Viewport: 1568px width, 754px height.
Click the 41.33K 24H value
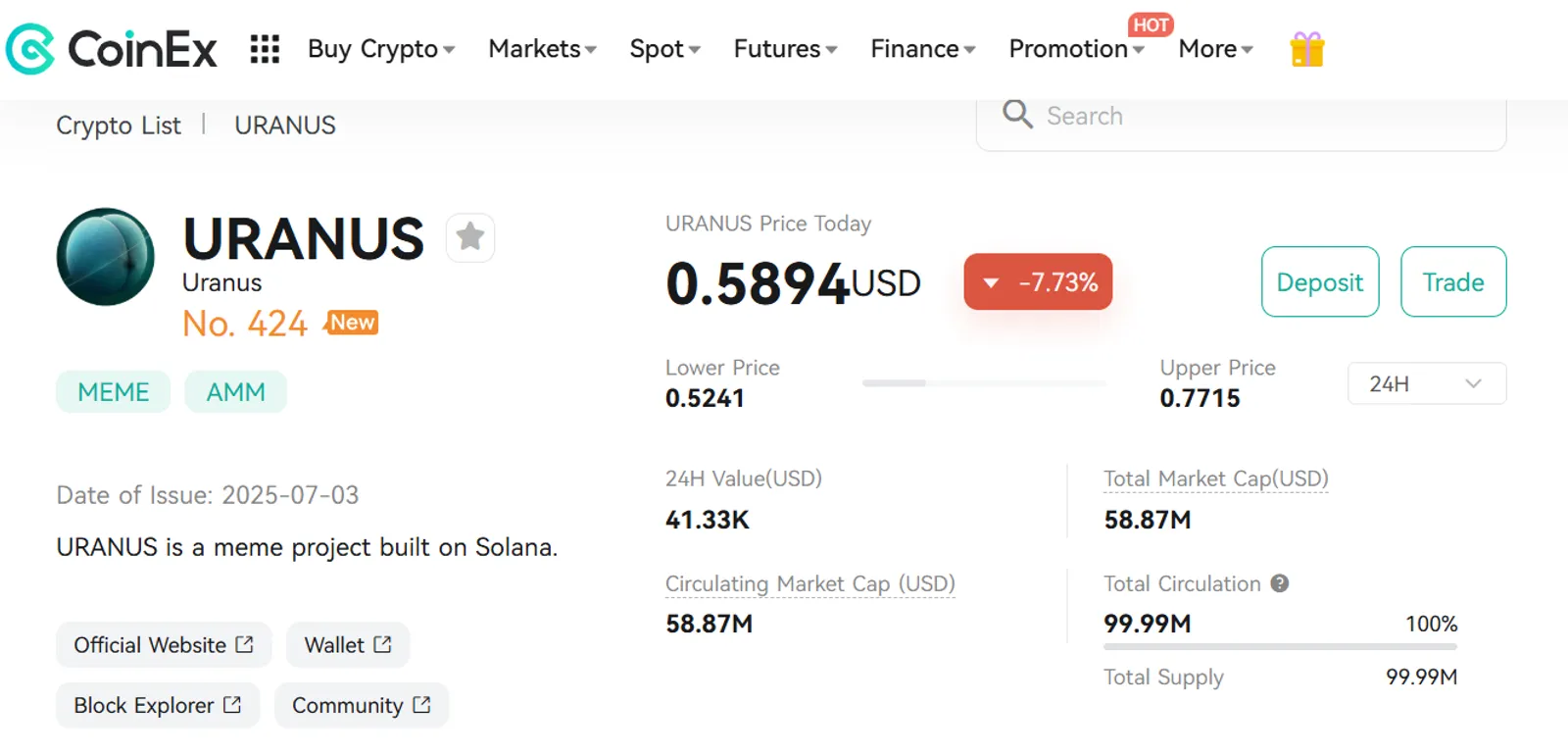[x=708, y=520]
